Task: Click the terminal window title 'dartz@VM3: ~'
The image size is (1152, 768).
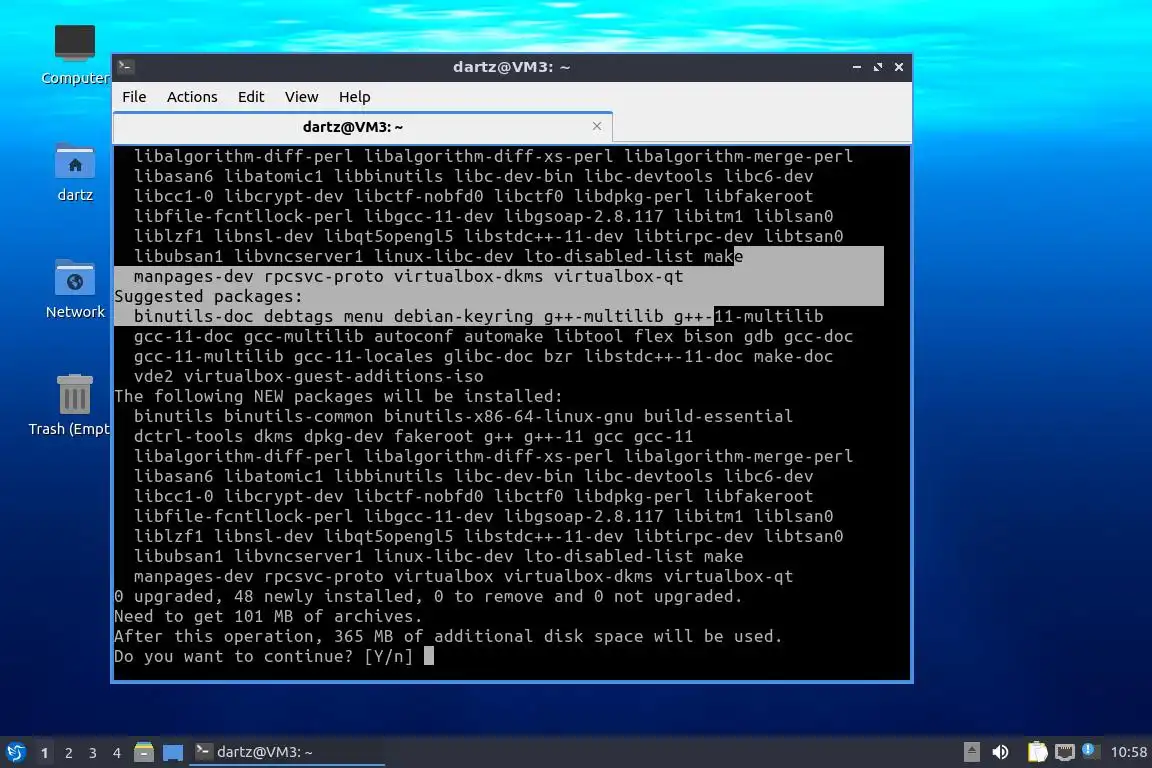Action: point(511,67)
